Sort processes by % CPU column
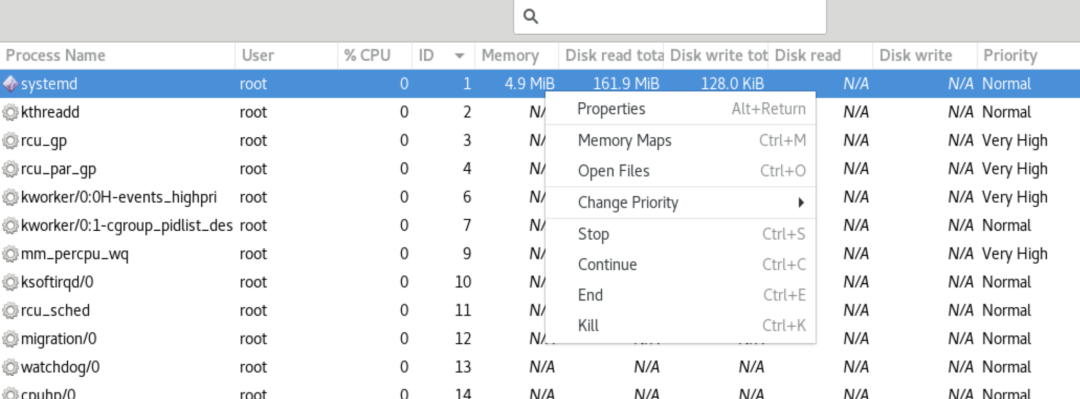The height and width of the screenshot is (399, 1080). [375, 55]
